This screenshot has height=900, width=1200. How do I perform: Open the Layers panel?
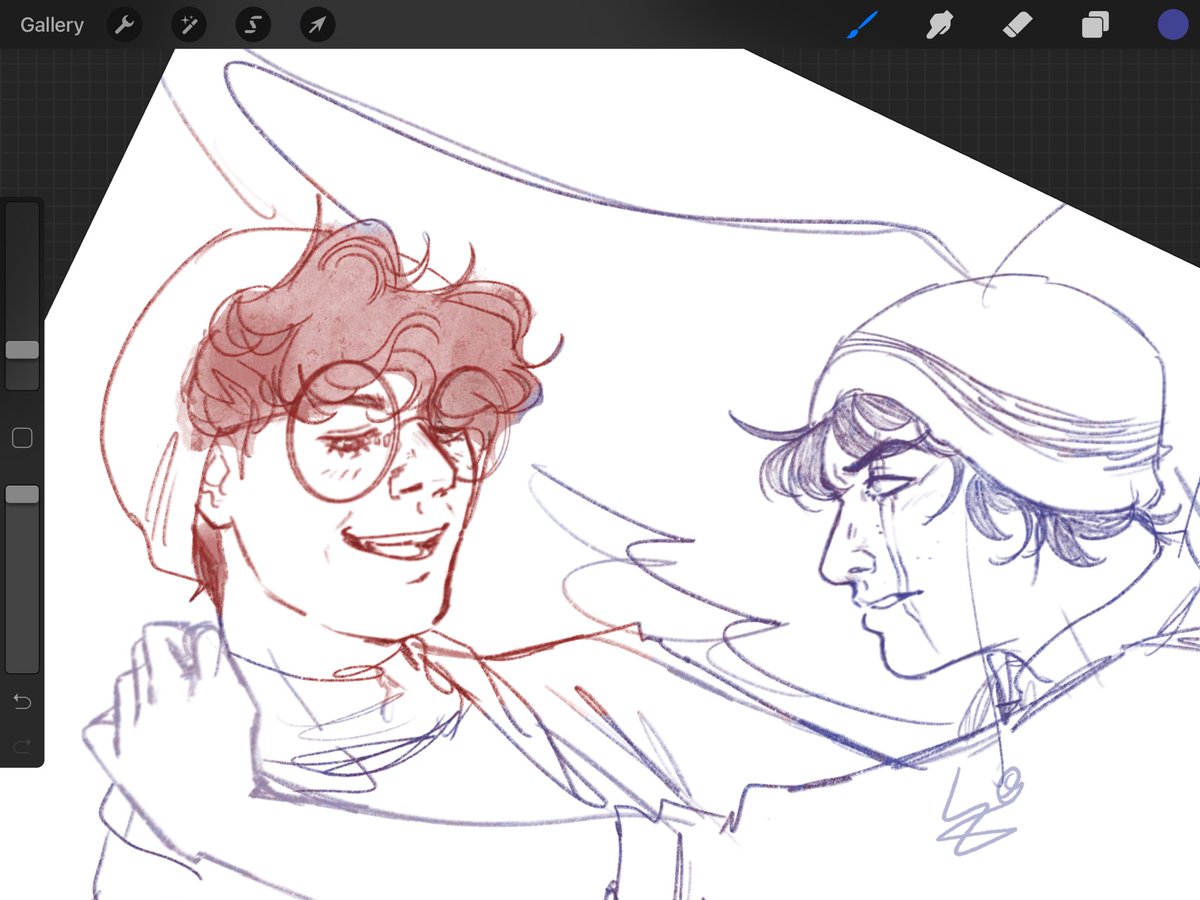click(x=1095, y=25)
